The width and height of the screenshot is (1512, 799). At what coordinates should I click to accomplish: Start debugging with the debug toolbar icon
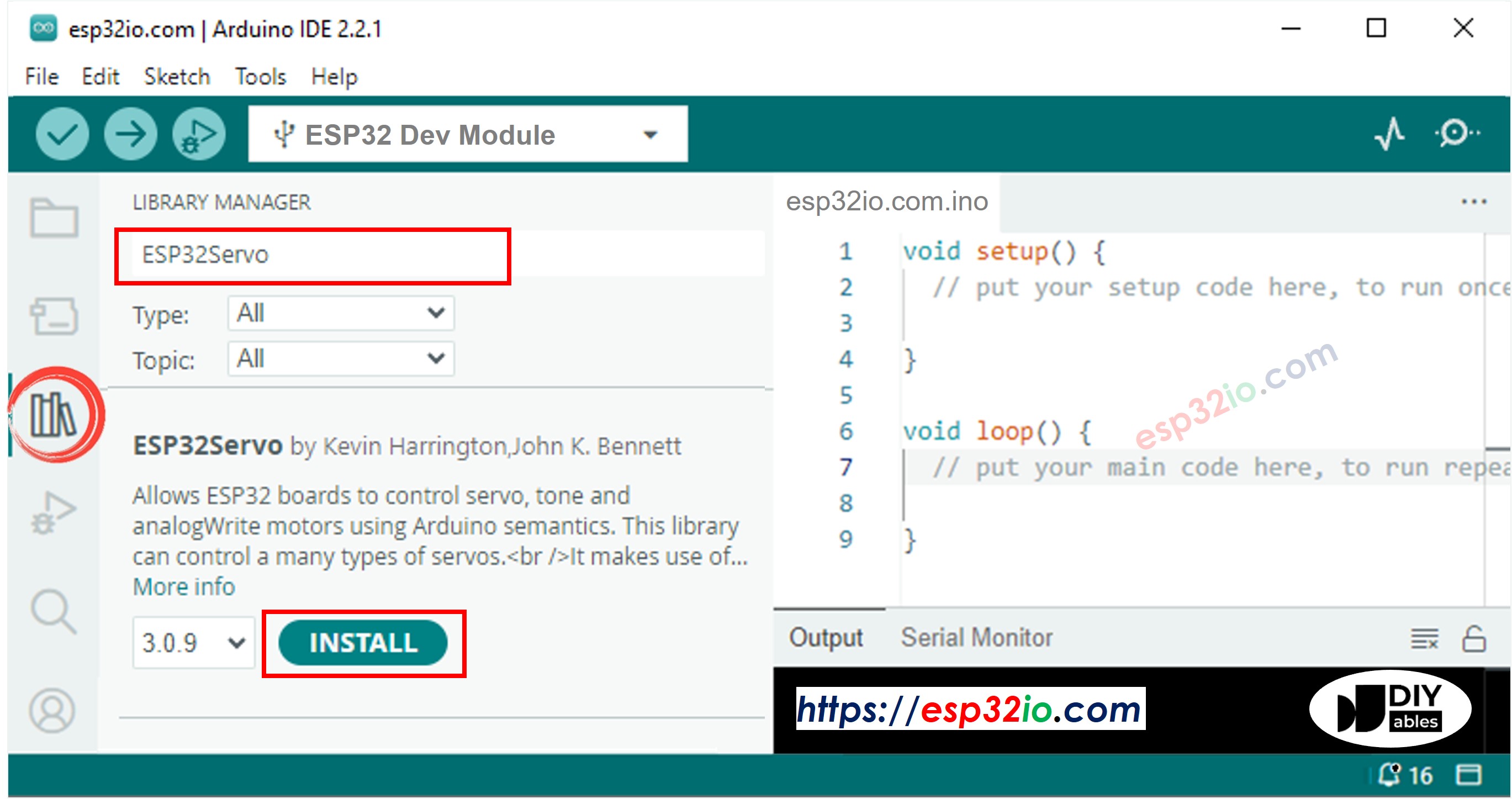[198, 134]
